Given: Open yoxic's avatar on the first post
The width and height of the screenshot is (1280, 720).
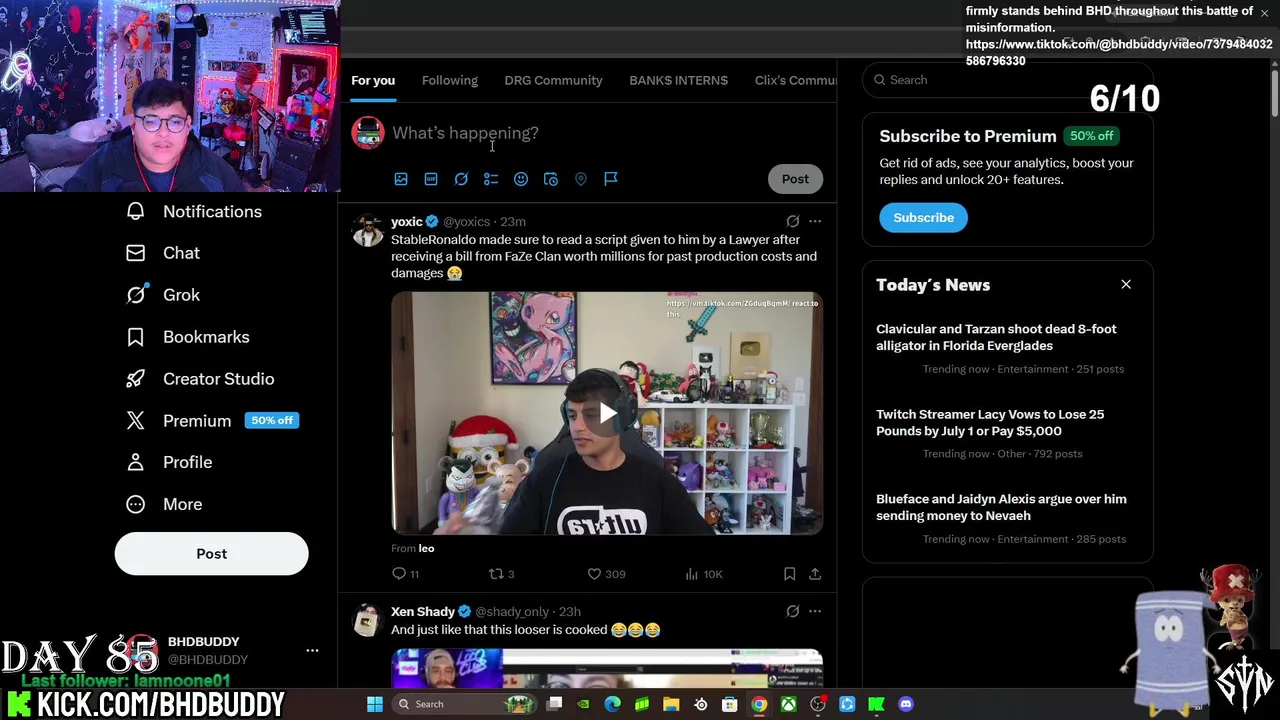Looking at the screenshot, I should 367,230.
